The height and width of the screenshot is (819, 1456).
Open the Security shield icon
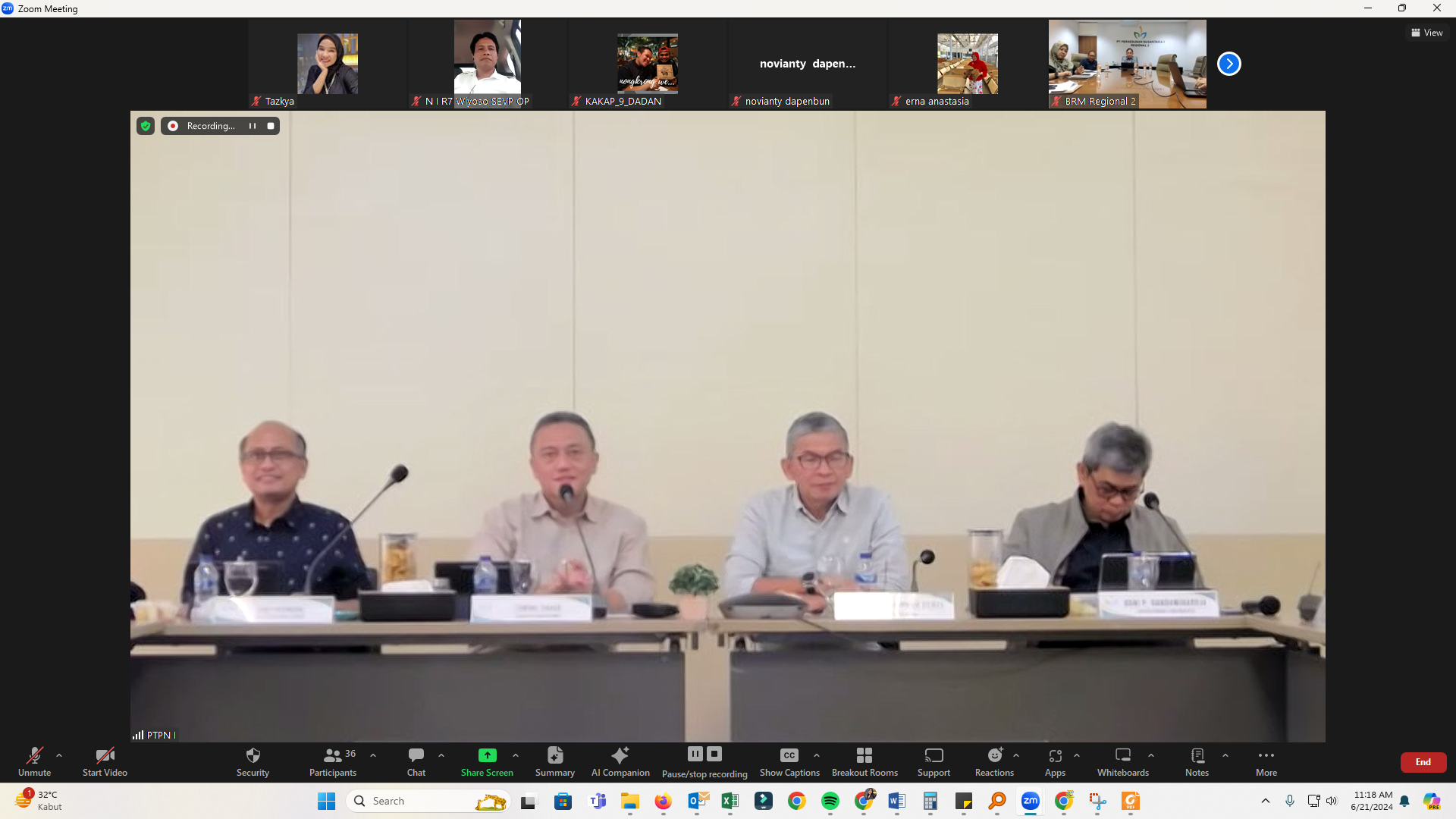click(x=253, y=755)
